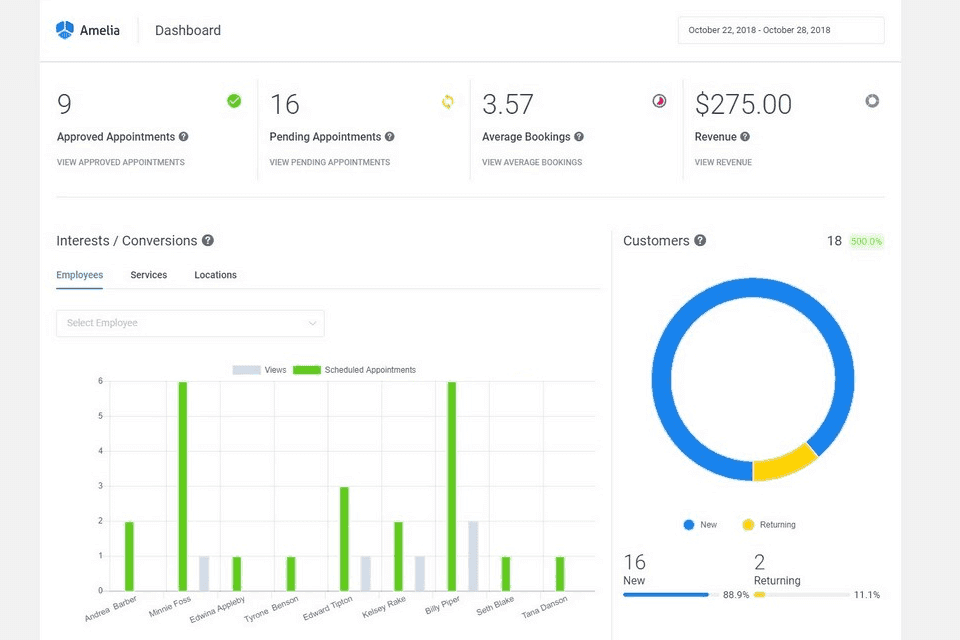This screenshot has height=640, width=960.
Task: Click the VIEW REVENUE link
Action: tap(723, 162)
